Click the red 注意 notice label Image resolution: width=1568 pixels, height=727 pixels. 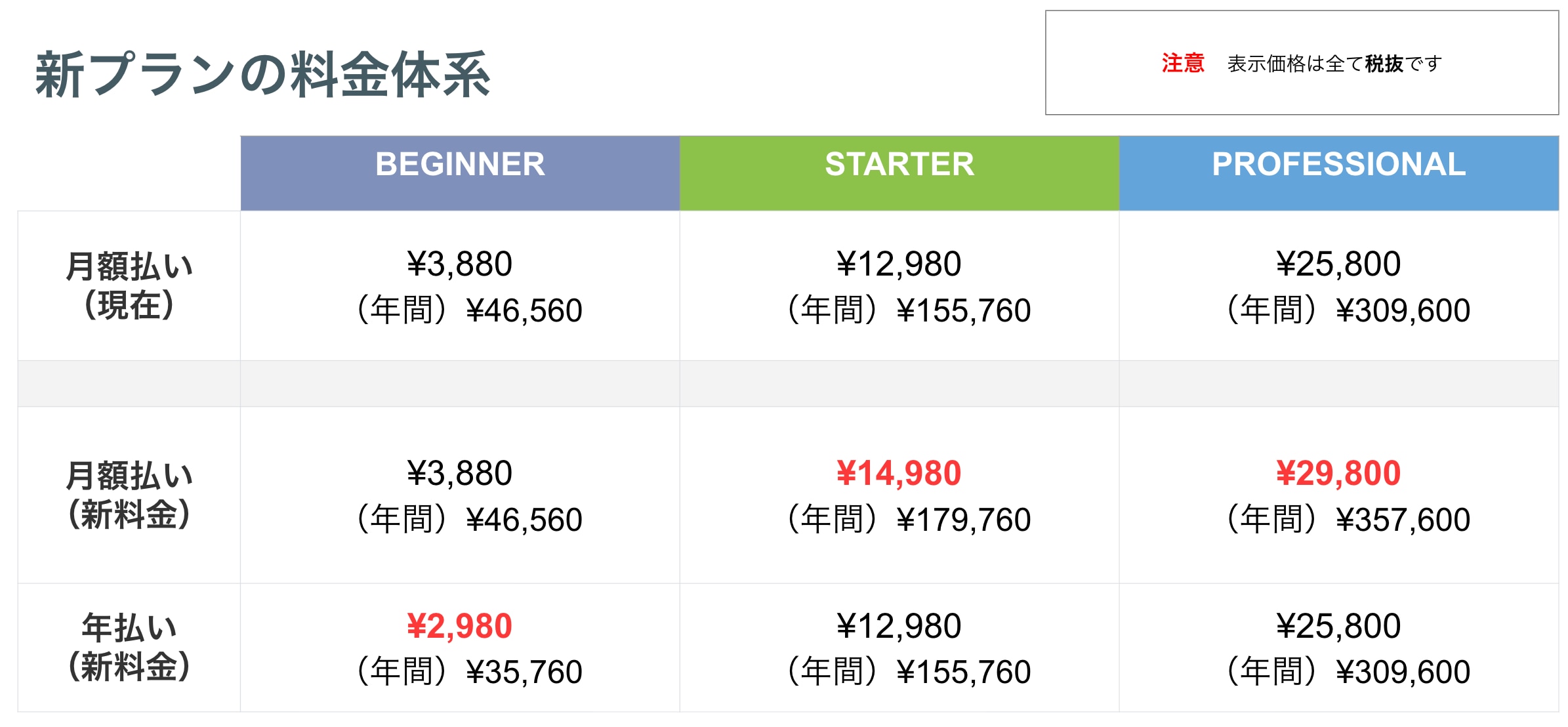coord(1183,64)
